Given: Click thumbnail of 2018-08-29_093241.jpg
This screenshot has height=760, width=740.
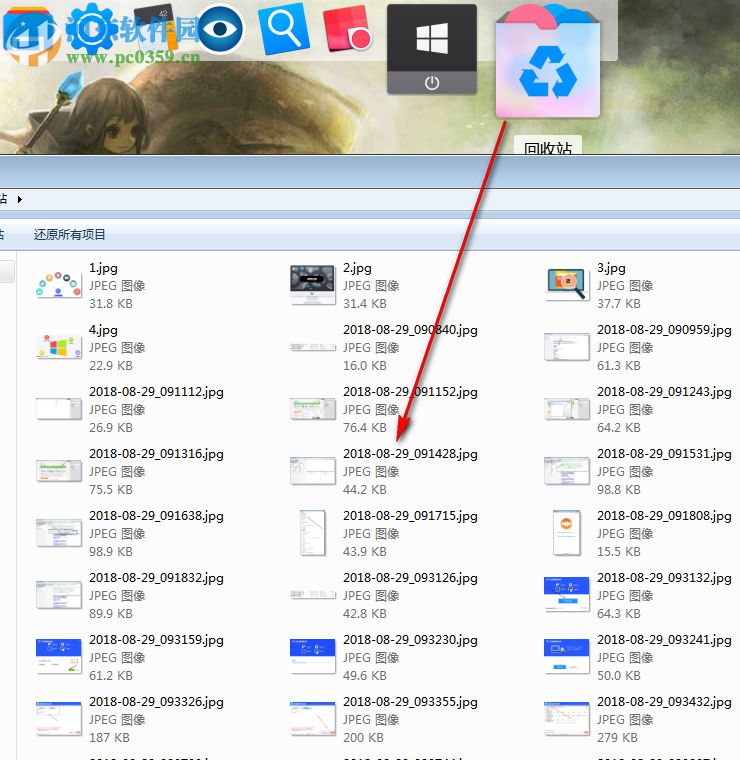Looking at the screenshot, I should point(567,657).
